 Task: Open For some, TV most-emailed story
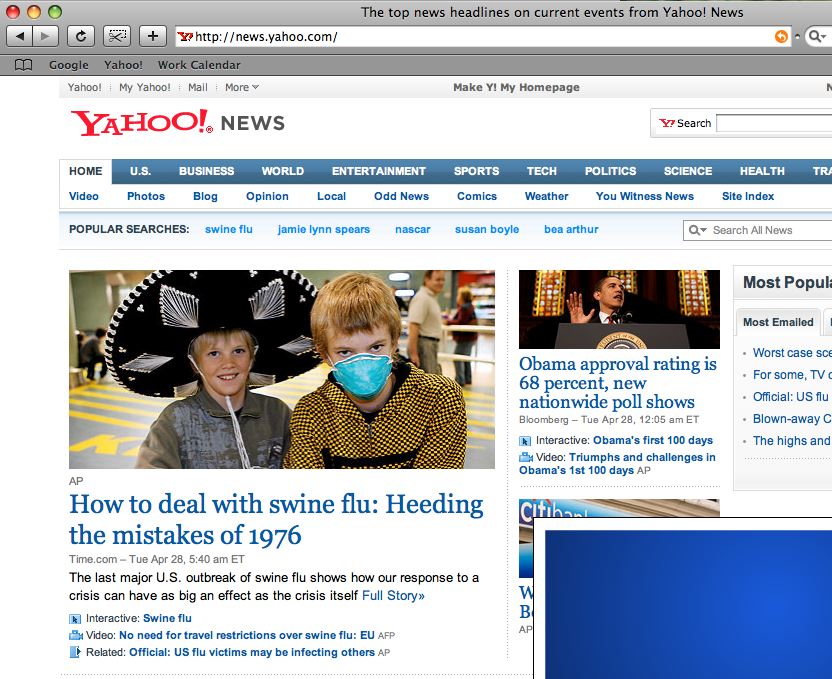click(792, 375)
